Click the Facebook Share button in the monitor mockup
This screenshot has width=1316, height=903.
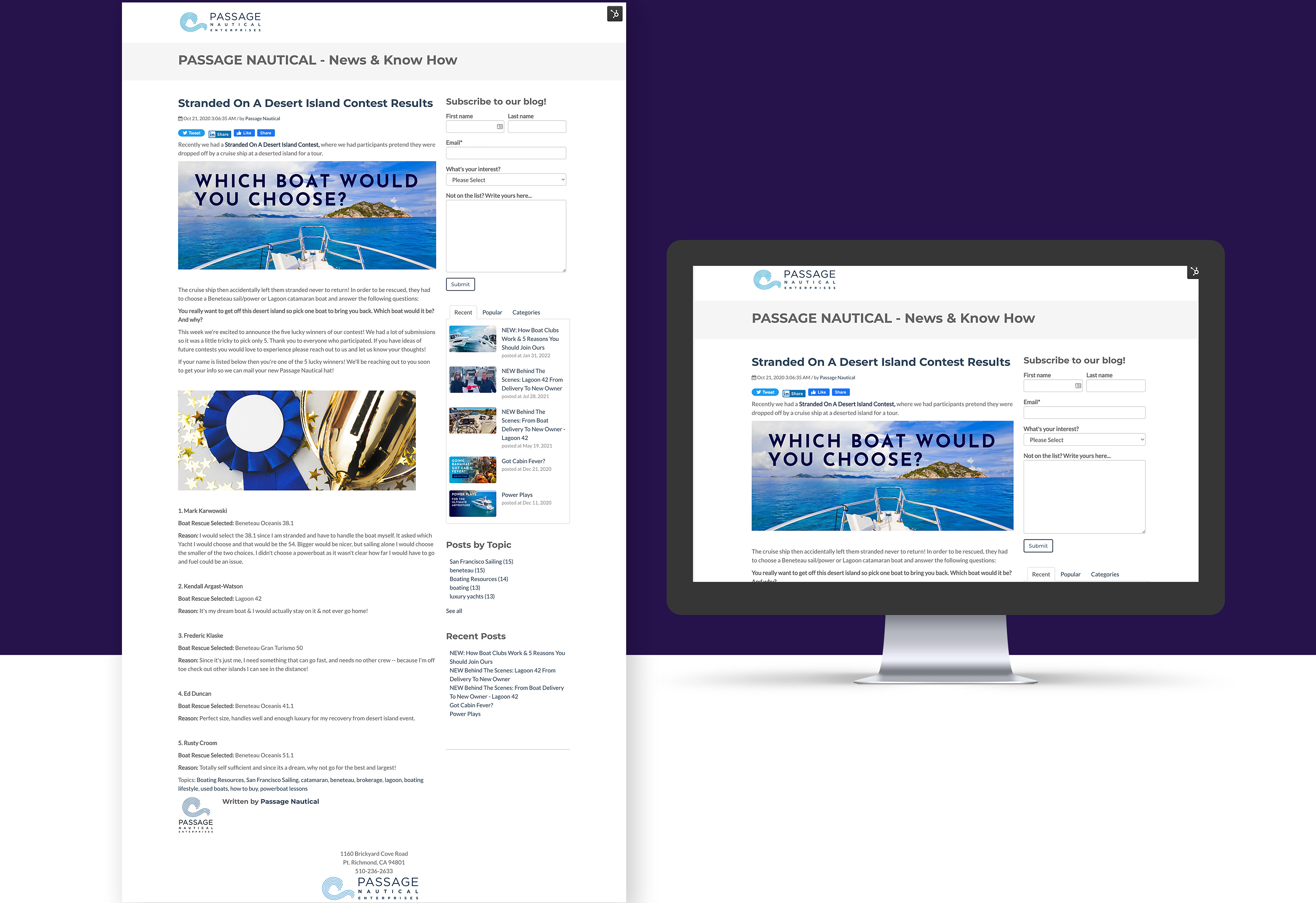click(x=841, y=392)
